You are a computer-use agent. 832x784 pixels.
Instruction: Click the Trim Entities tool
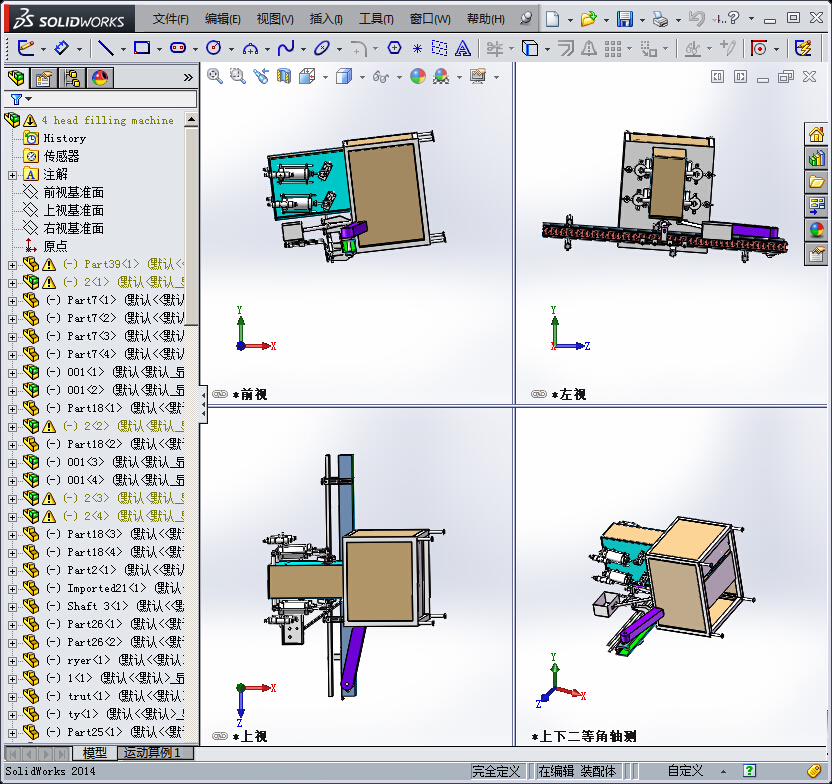coord(495,49)
